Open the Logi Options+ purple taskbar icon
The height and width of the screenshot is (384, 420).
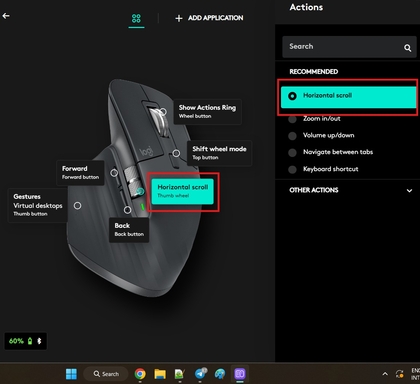(240, 374)
